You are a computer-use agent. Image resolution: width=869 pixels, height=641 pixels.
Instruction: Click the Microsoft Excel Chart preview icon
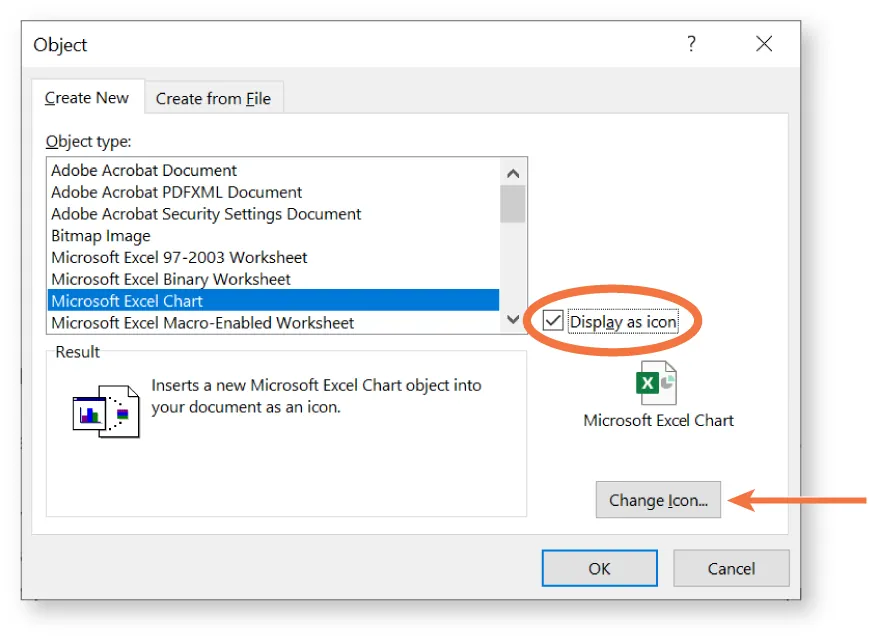(658, 381)
